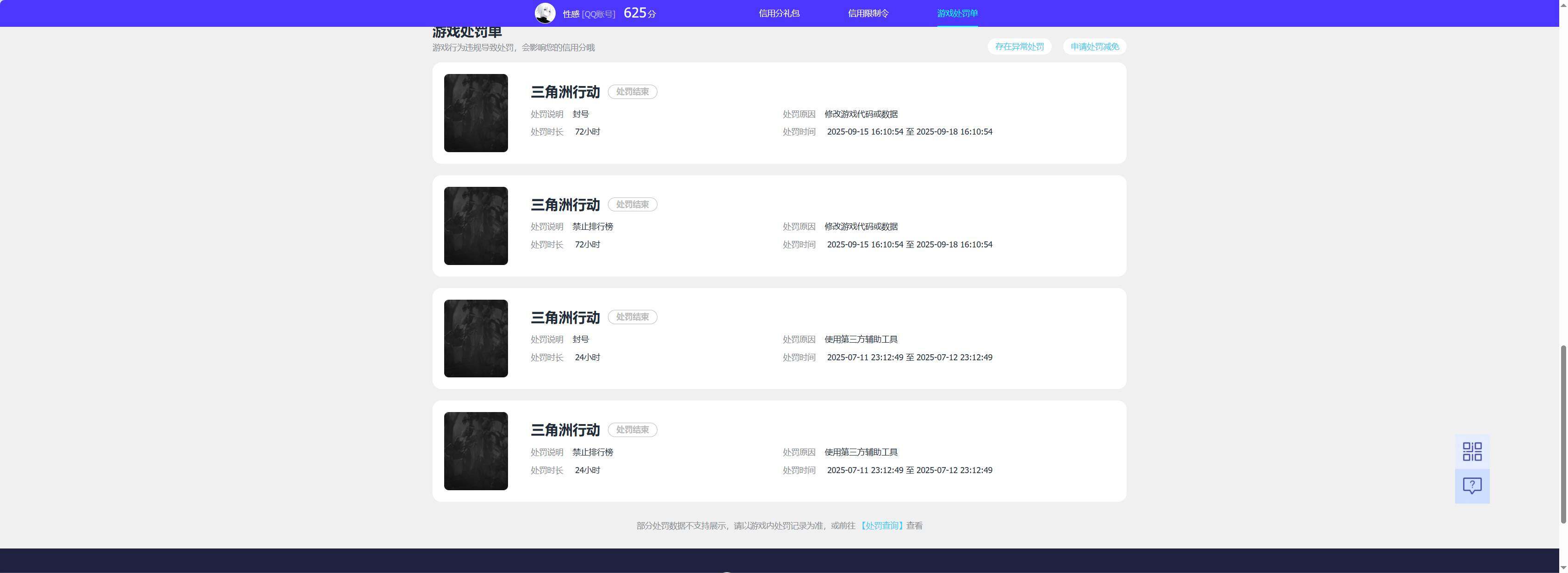Click 处罚结束 badge on 72小时 禁止排行榜 card
1568x573 pixels.
click(632, 204)
